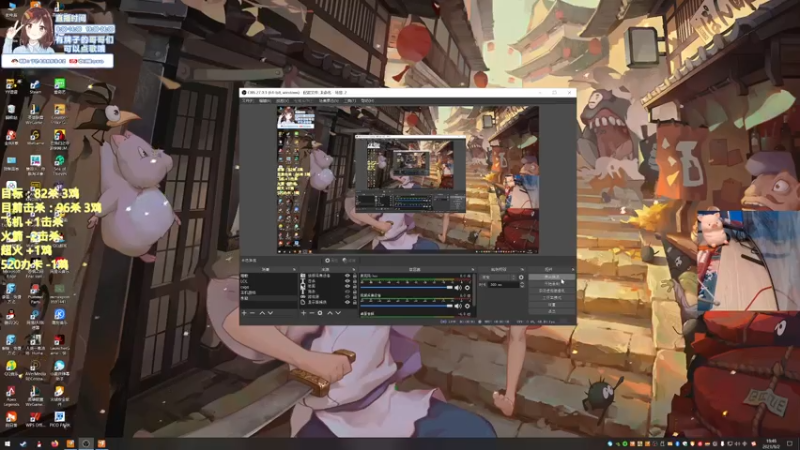Click OBS Studio icon in taskbar
Viewport: 800px width, 450px height.
tap(86, 443)
